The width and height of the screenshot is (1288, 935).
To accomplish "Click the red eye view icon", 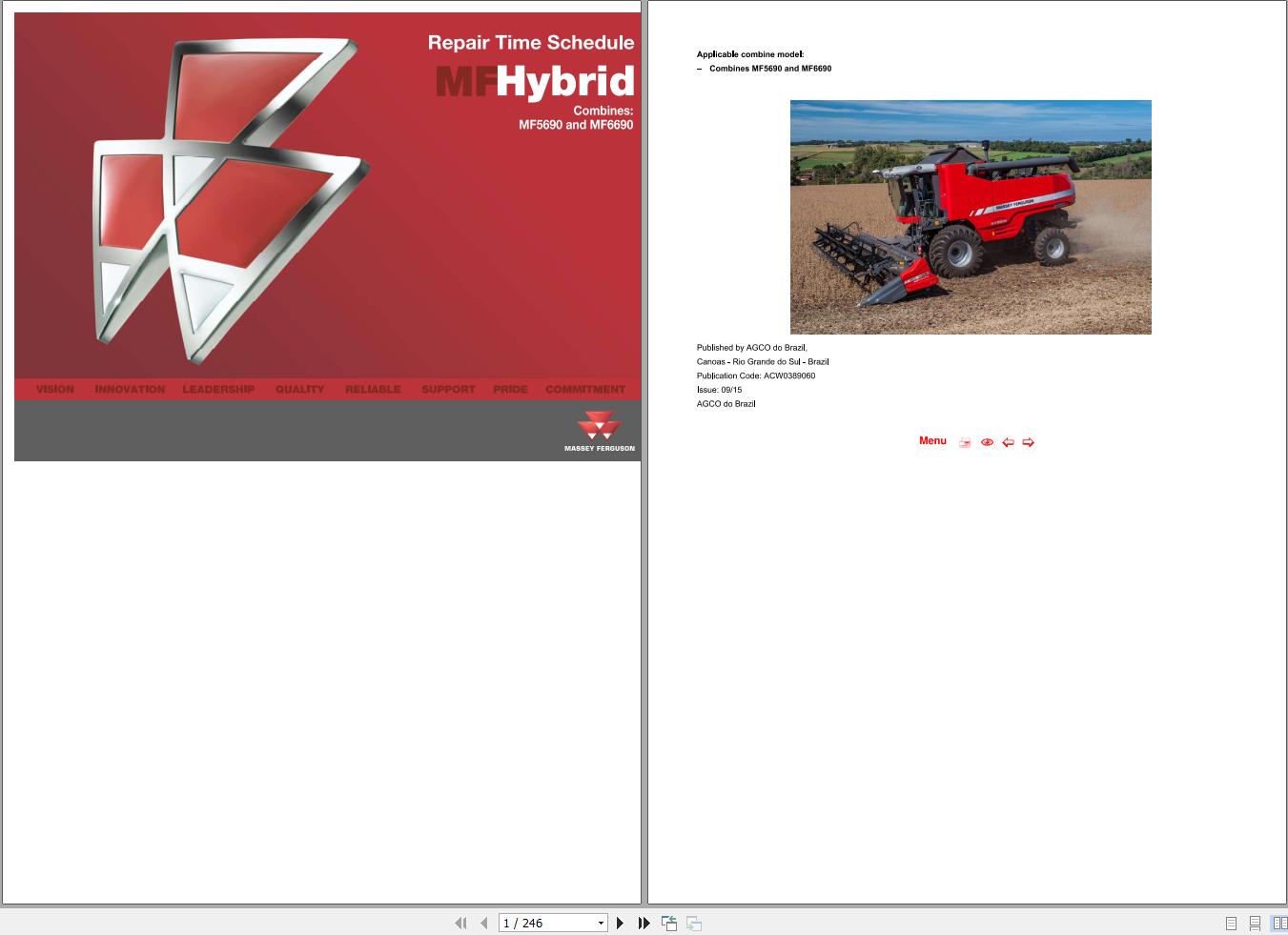I will [987, 442].
